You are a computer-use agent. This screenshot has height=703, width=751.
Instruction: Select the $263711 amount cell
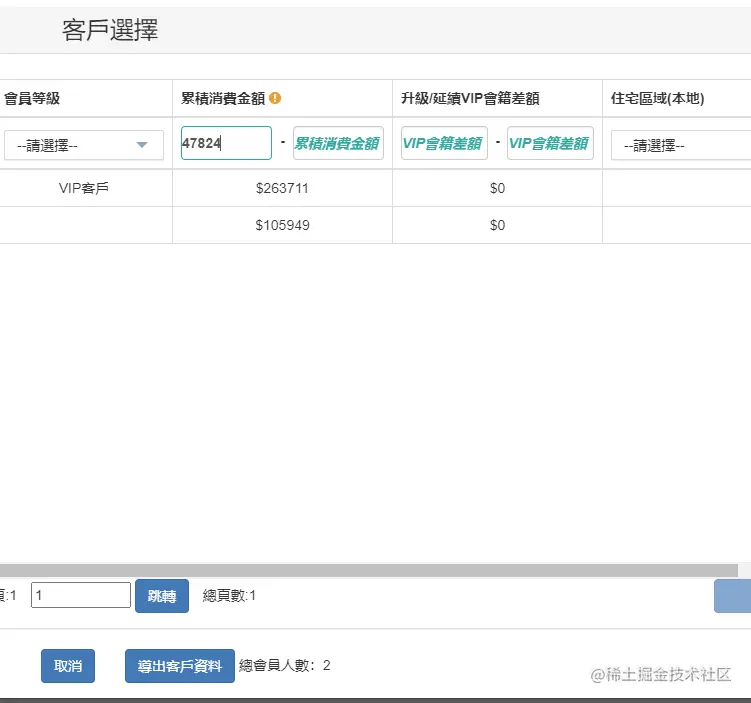tap(282, 188)
